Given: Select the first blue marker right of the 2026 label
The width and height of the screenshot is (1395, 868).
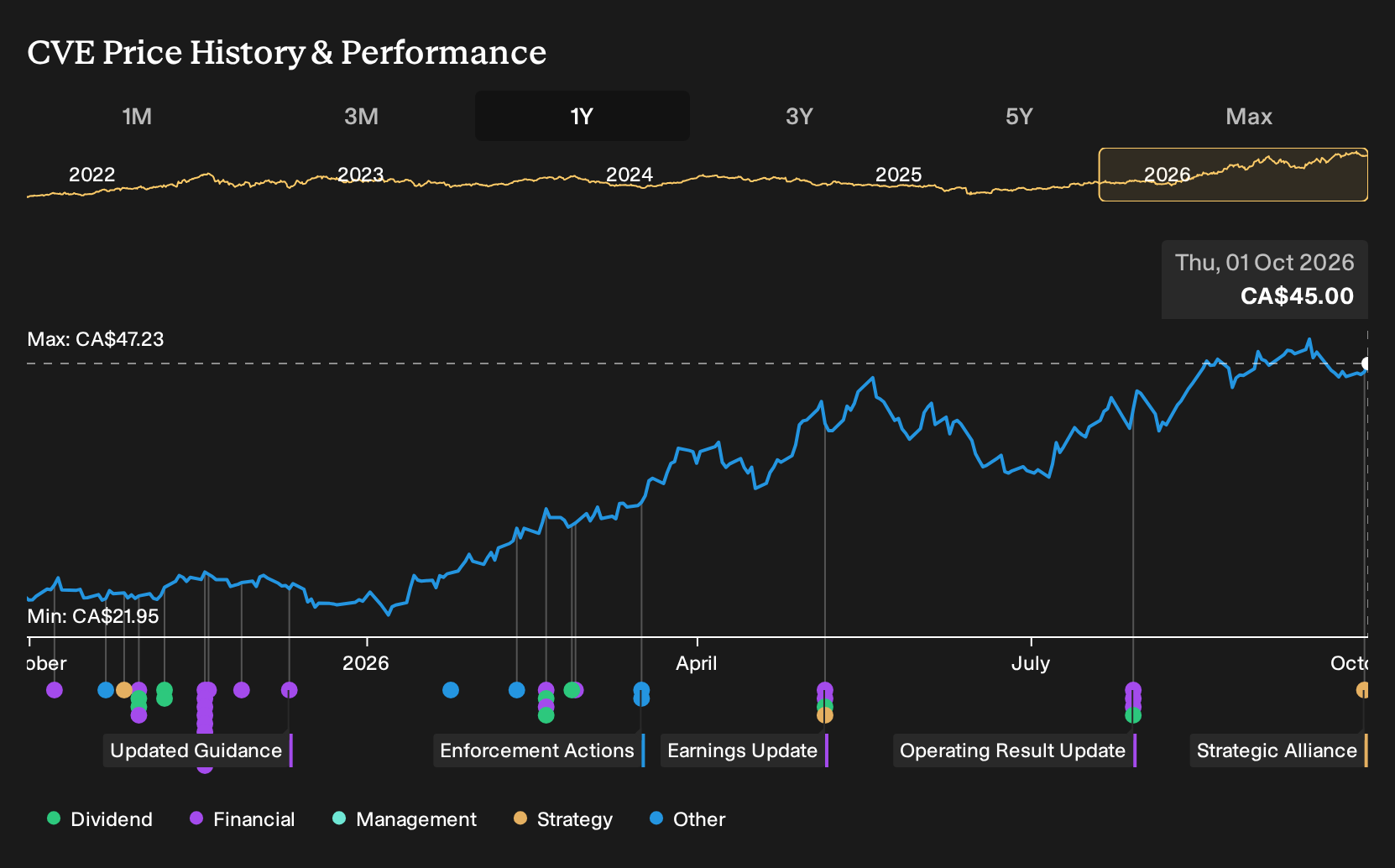Looking at the screenshot, I should [x=451, y=690].
